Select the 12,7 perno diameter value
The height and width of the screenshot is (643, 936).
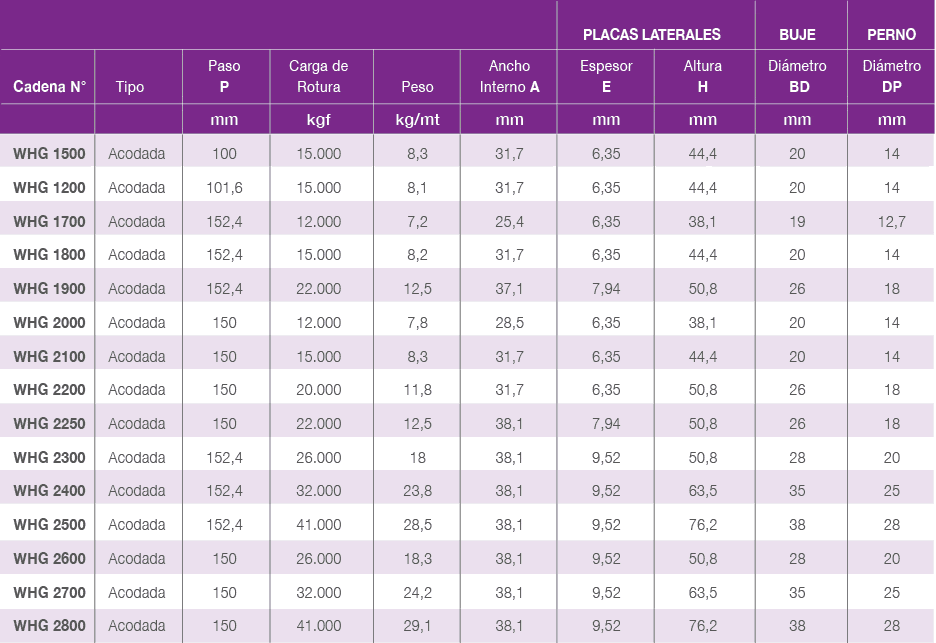tap(891, 222)
